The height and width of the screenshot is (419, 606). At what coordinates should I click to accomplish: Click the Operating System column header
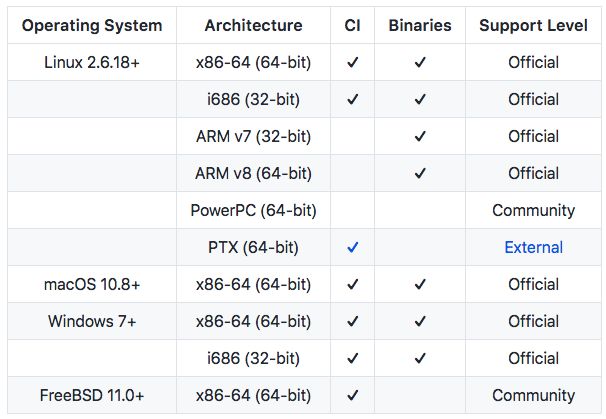pyautogui.click(x=92, y=24)
